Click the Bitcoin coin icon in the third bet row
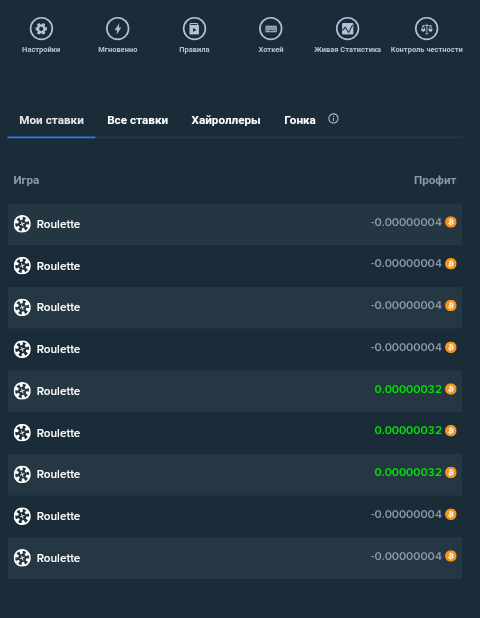 451,305
